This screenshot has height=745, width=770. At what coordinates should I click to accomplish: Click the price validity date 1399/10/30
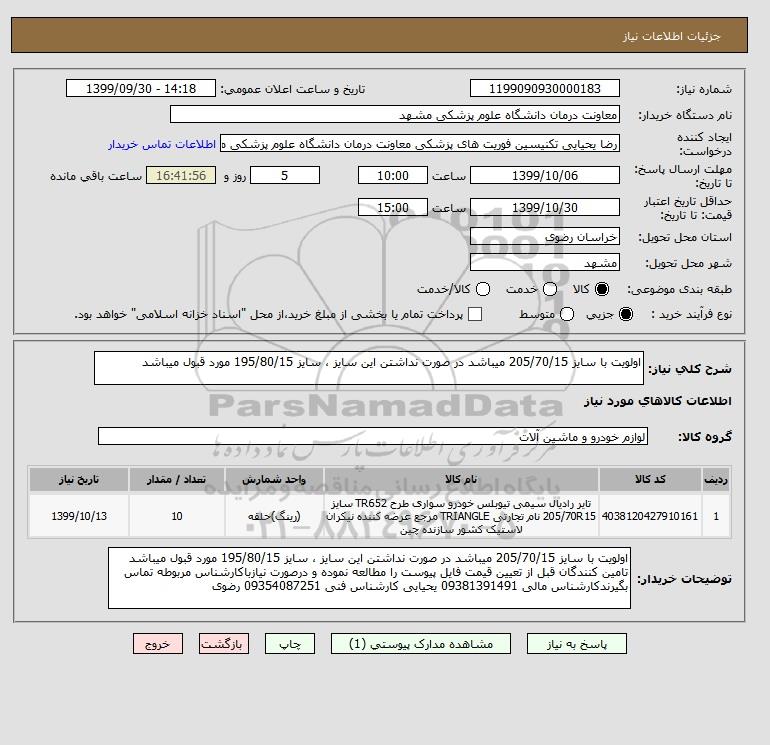(545, 207)
